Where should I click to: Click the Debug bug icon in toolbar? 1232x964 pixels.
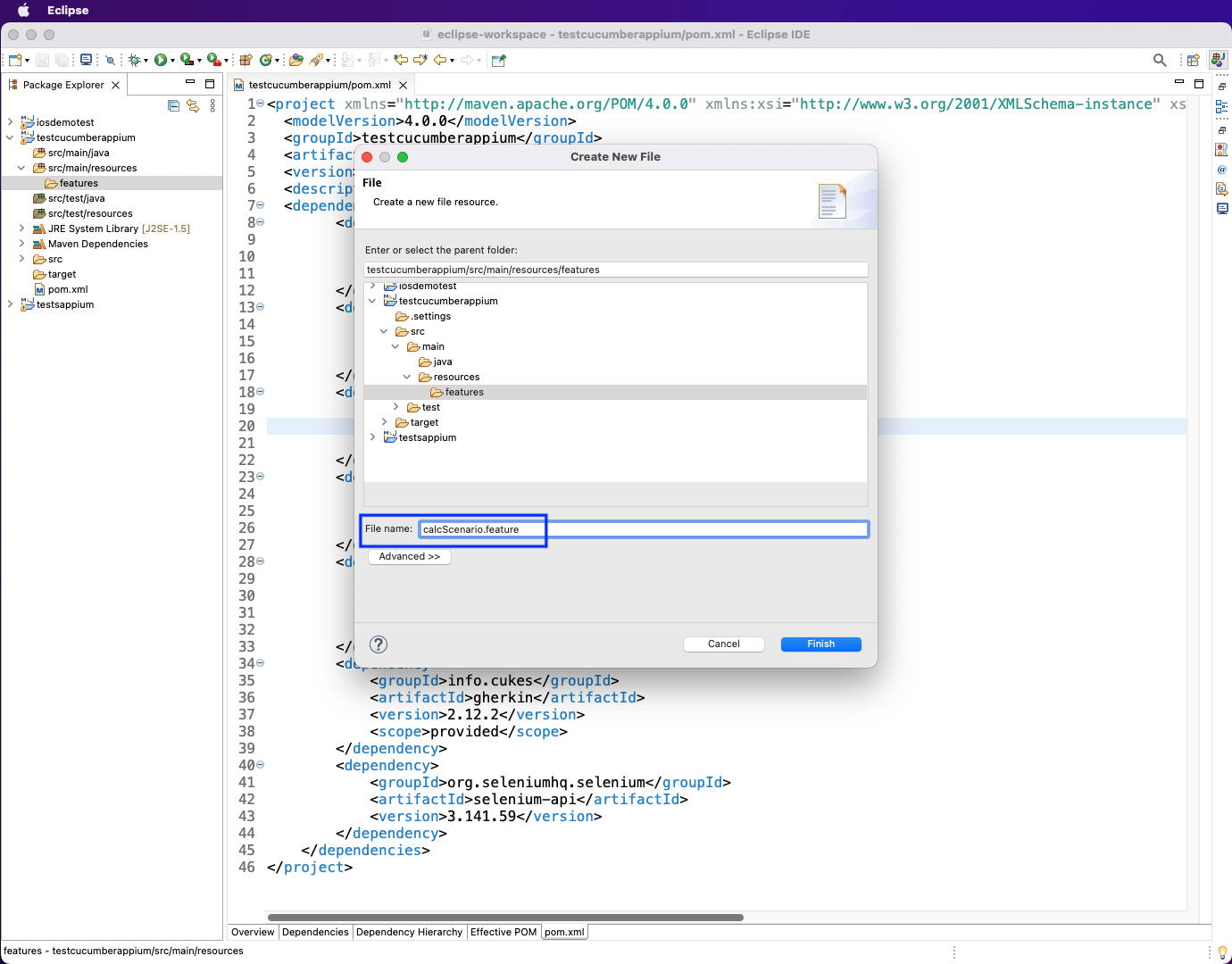(x=134, y=61)
